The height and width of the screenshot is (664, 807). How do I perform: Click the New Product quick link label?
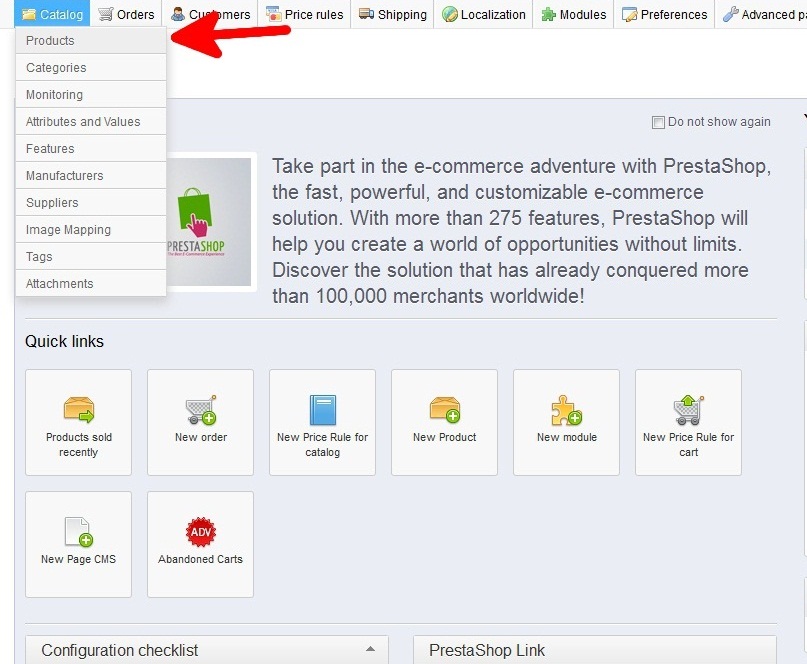(445, 437)
